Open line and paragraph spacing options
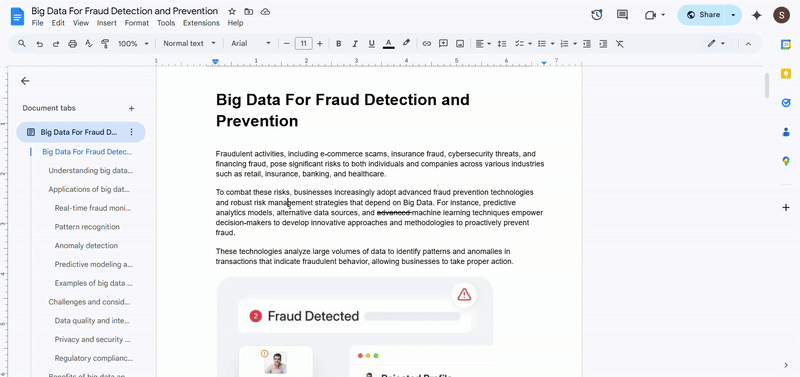Screen dimensions: 800x377 502,44
